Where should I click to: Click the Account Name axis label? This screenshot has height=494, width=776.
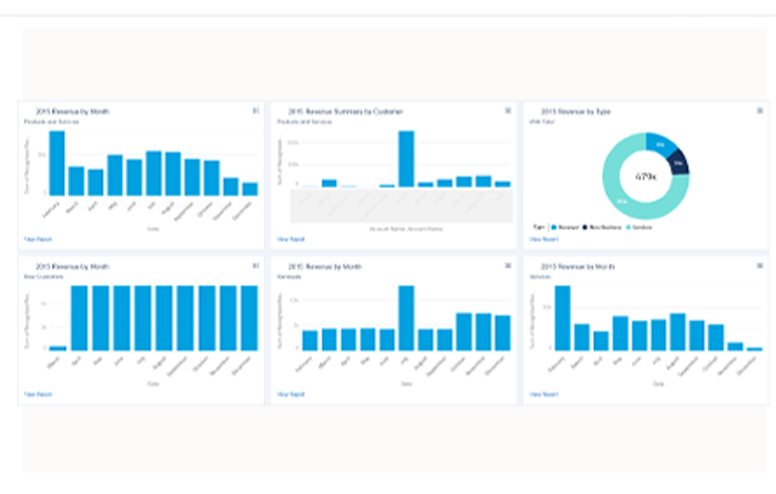[406, 229]
